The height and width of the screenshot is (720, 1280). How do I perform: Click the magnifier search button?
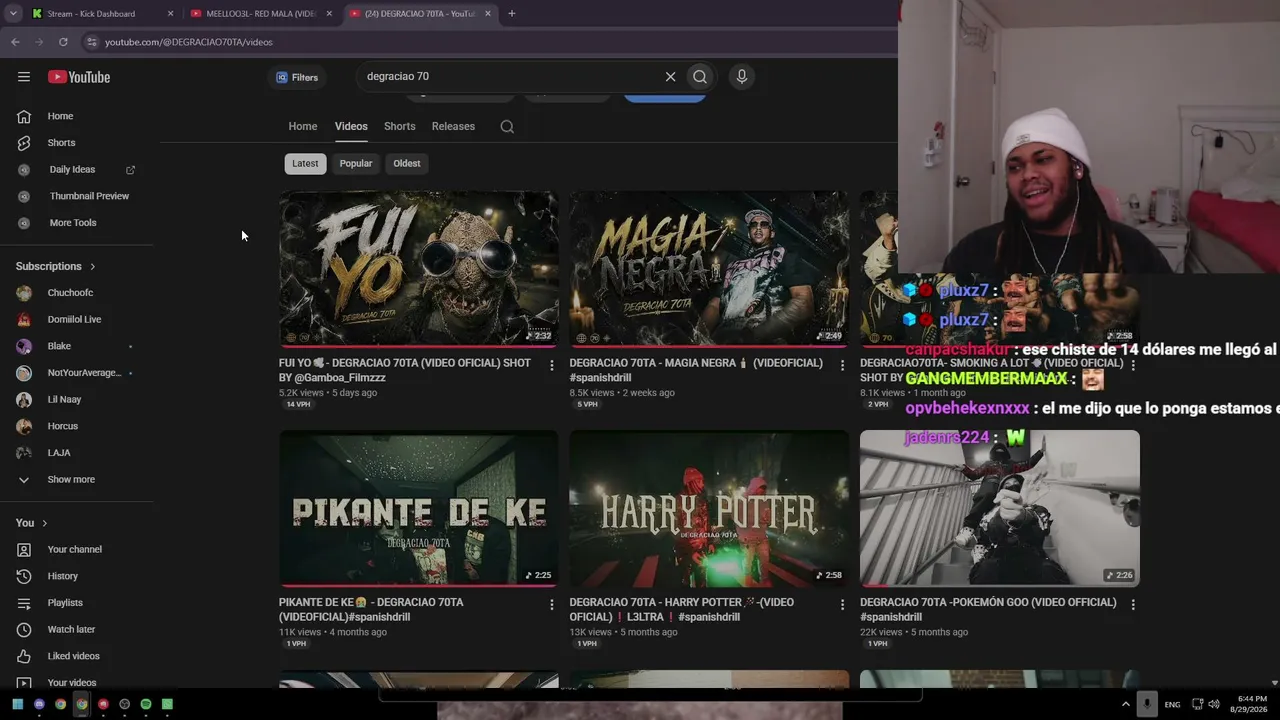(700, 77)
